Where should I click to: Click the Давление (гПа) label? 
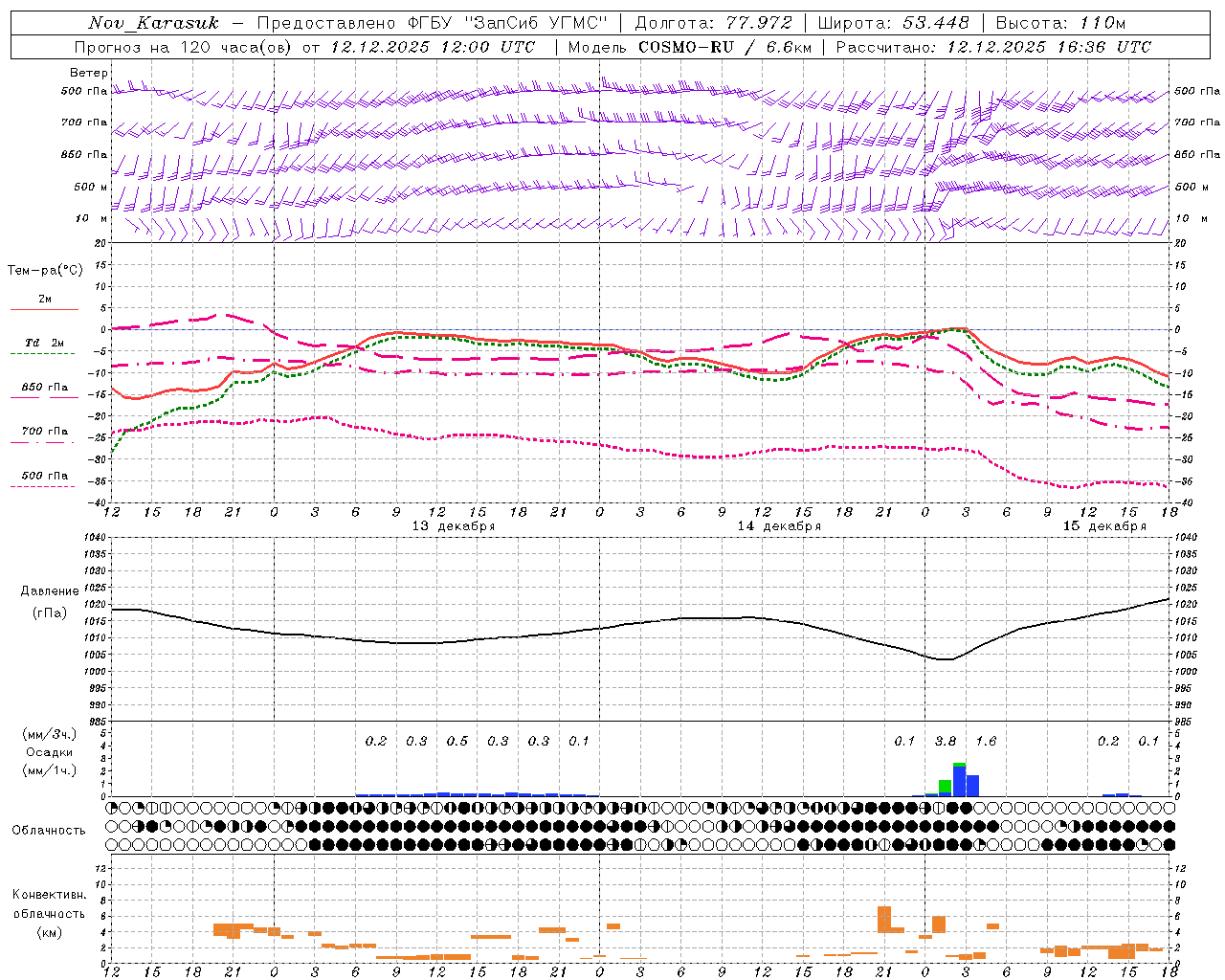[x=50, y=602]
